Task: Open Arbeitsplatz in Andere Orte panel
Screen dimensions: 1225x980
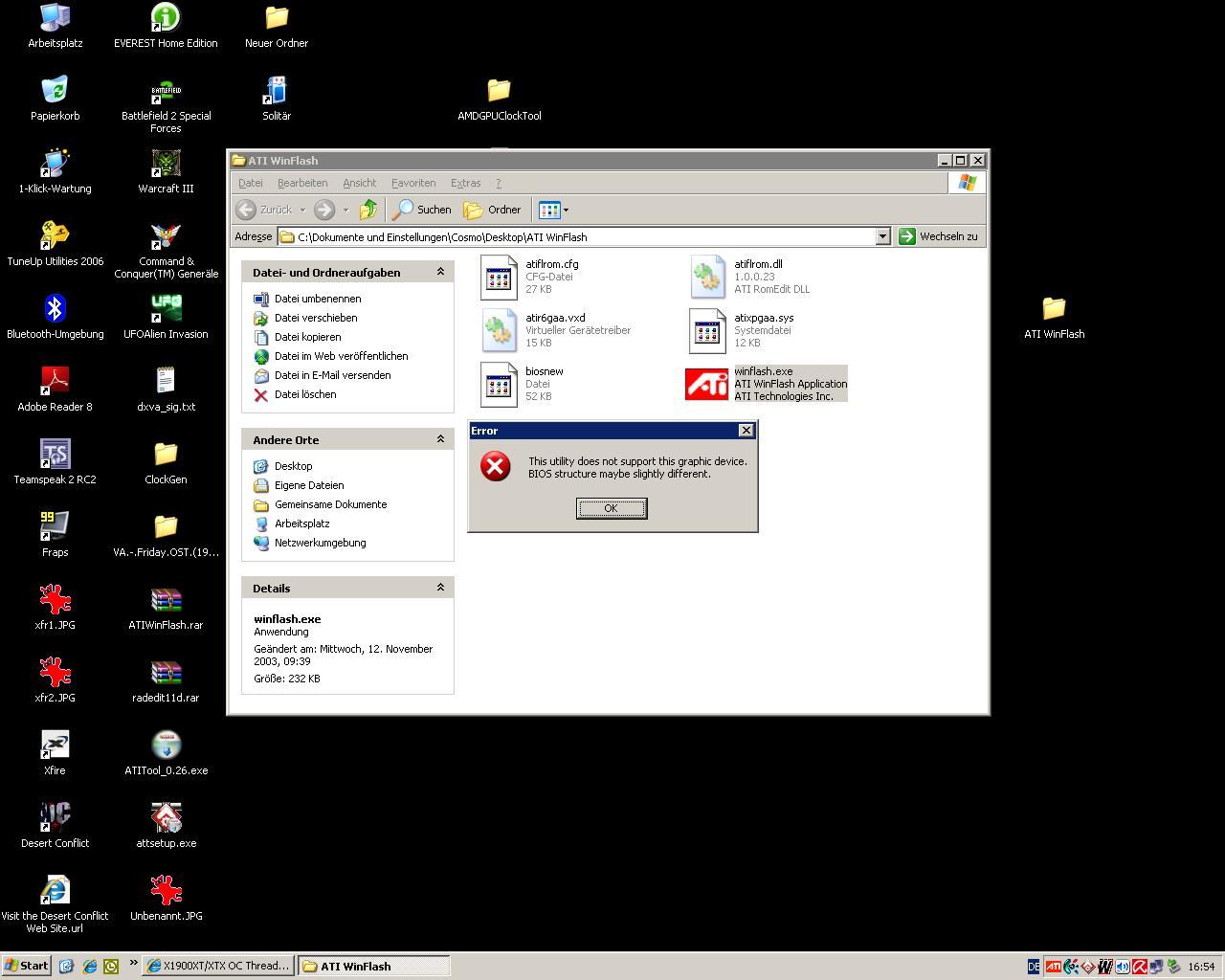Action: tap(301, 523)
